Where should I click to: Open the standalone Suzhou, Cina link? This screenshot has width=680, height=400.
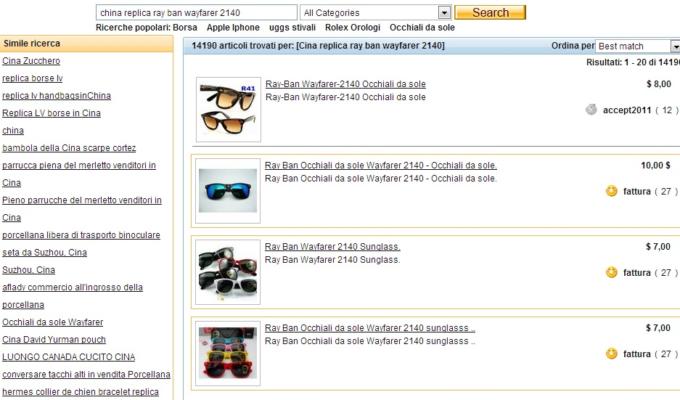[x=29, y=270]
